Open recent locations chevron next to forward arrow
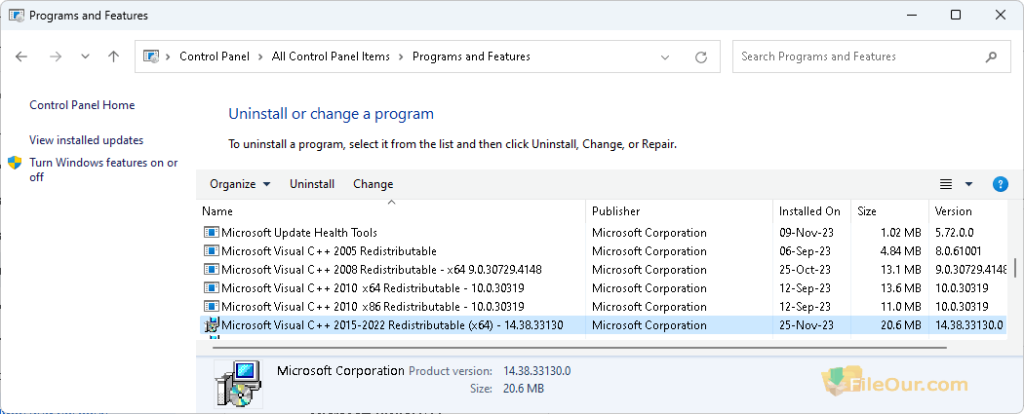 (85, 57)
